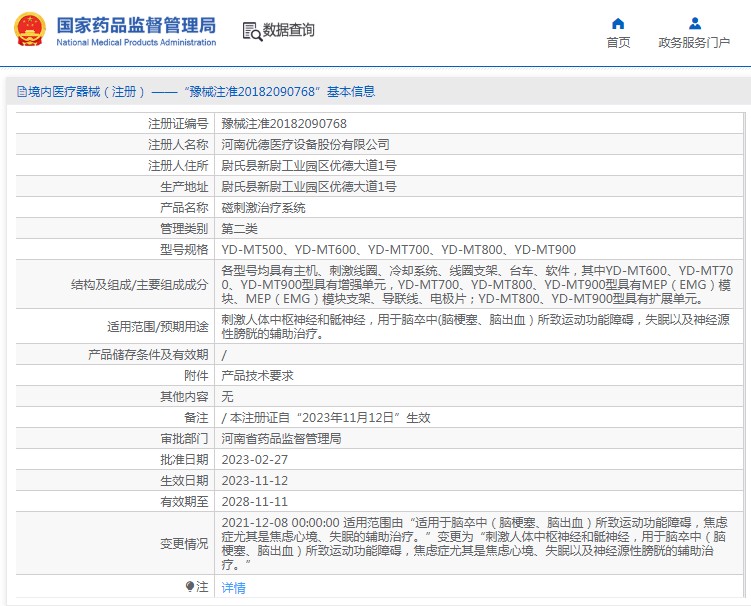This screenshot has width=751, height=606.
Task: Click the 变更情况 change history text
Action: (x=475, y=544)
